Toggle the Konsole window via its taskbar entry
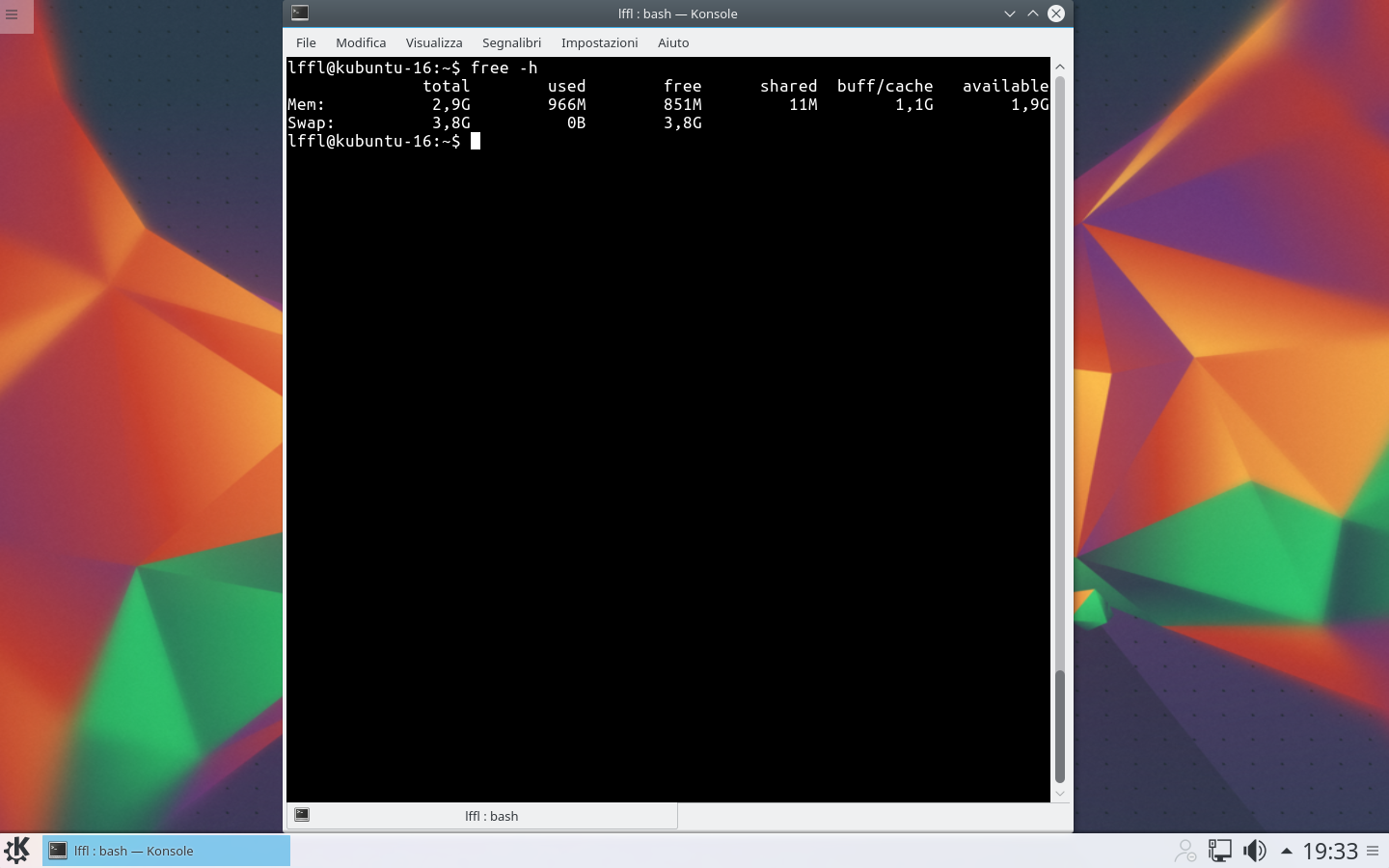This screenshot has height=868, width=1389. 164,851
